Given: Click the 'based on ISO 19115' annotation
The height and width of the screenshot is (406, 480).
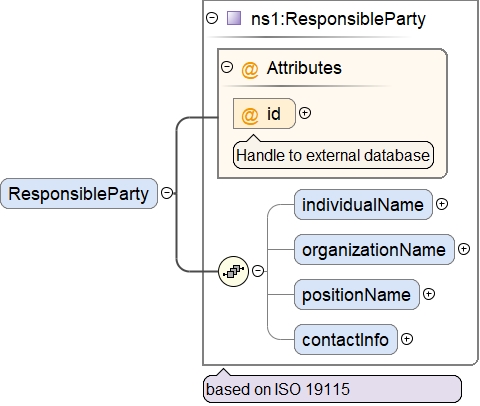Looking at the screenshot, I should 332,389.
